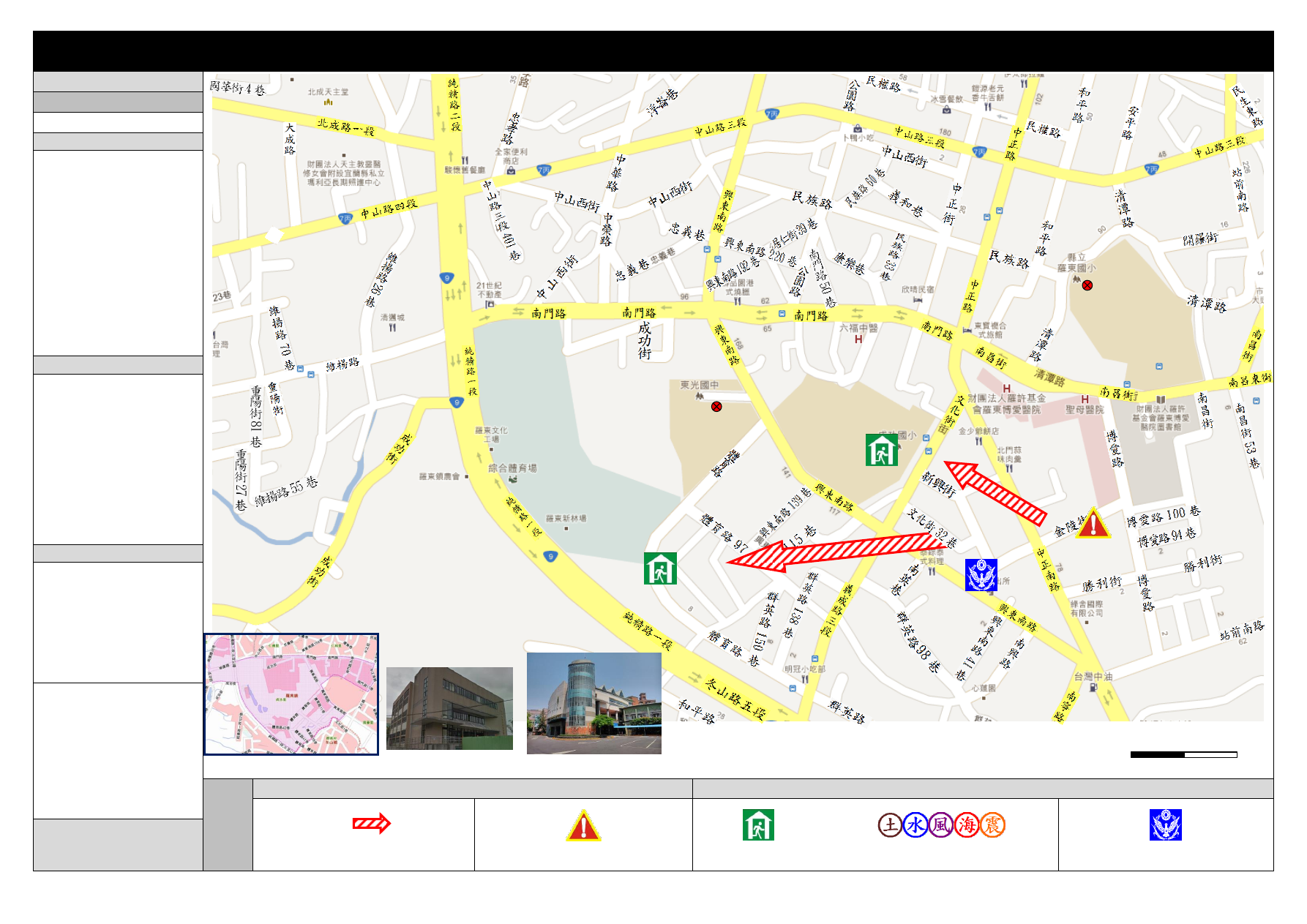Click the 緯舍國際有限公司 label
The height and width of the screenshot is (924, 1307).
(1087, 609)
